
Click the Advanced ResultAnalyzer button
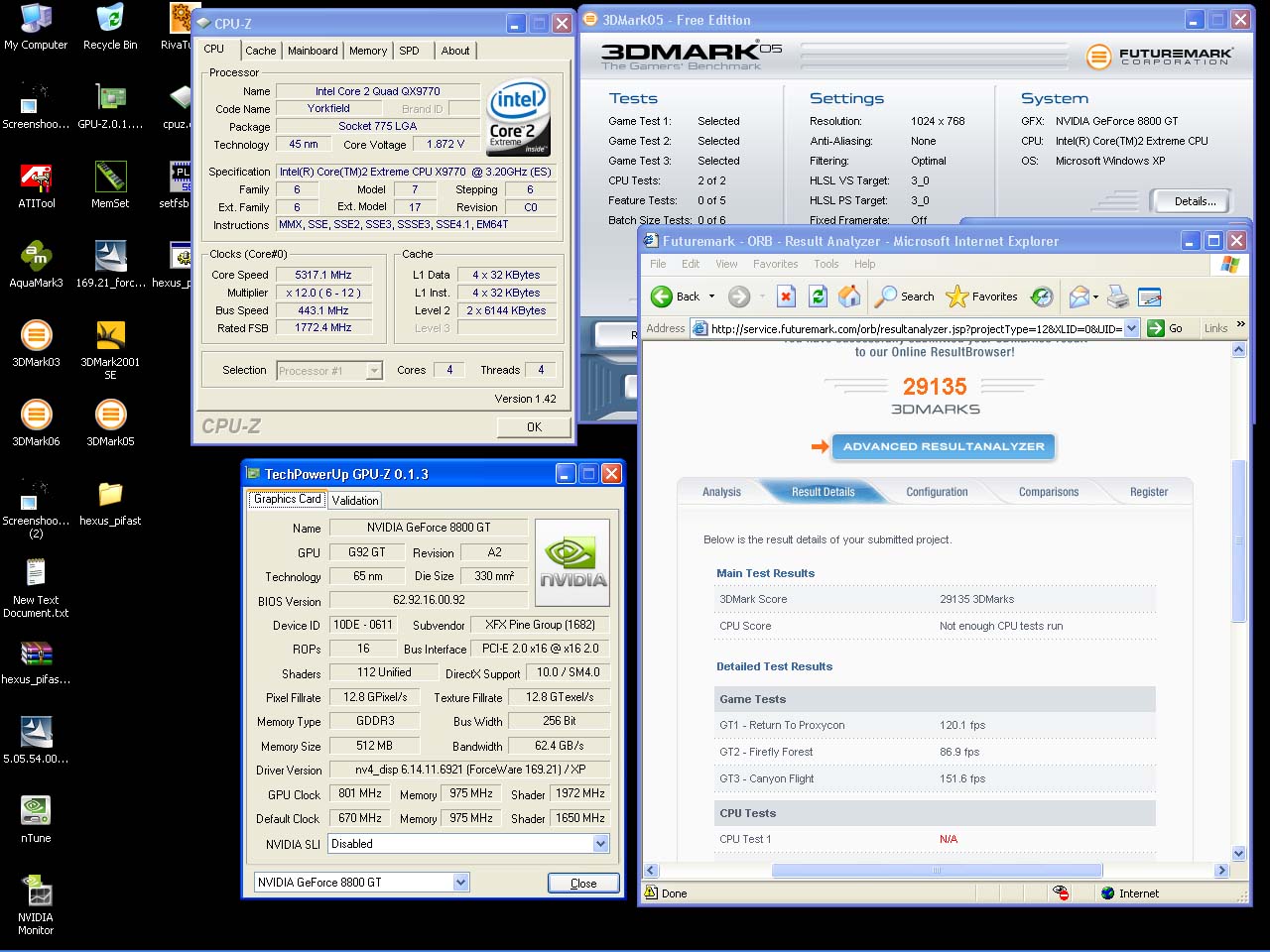pos(943,446)
